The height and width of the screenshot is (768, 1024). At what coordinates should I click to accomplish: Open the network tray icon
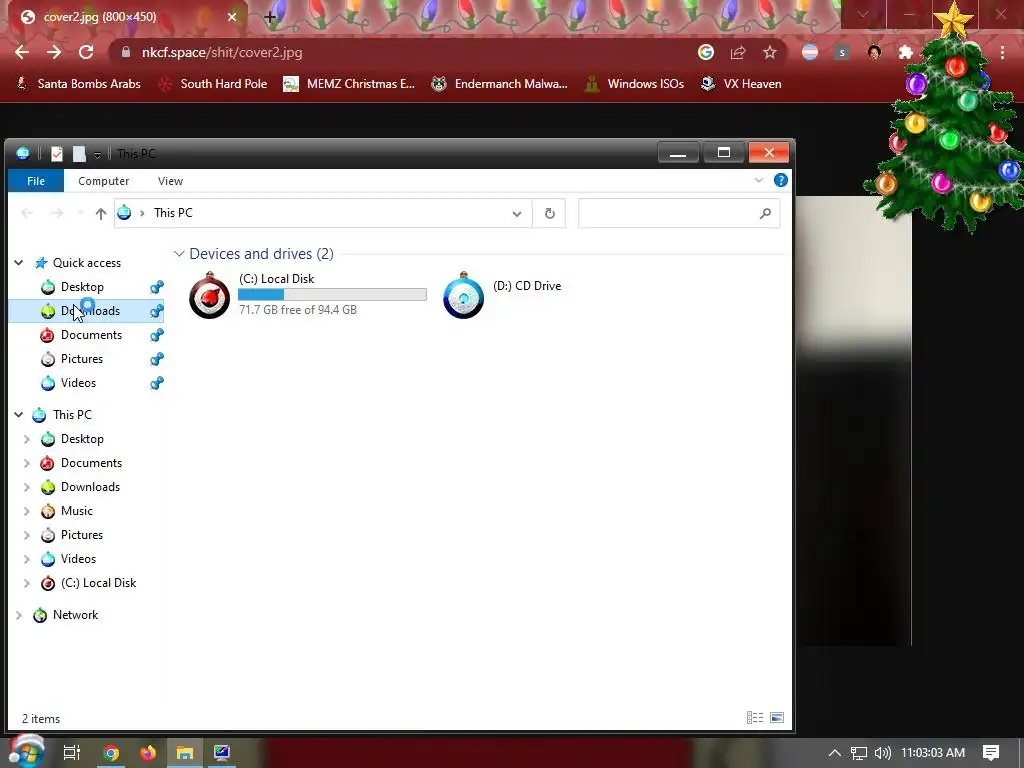click(x=859, y=753)
